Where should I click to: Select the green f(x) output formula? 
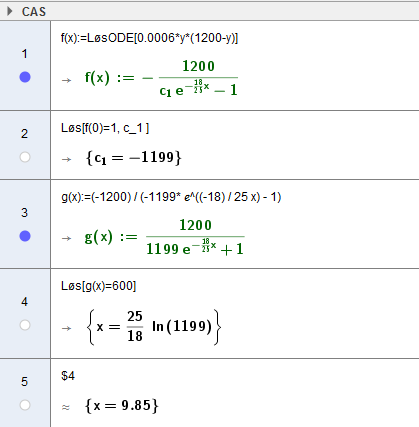point(161,78)
